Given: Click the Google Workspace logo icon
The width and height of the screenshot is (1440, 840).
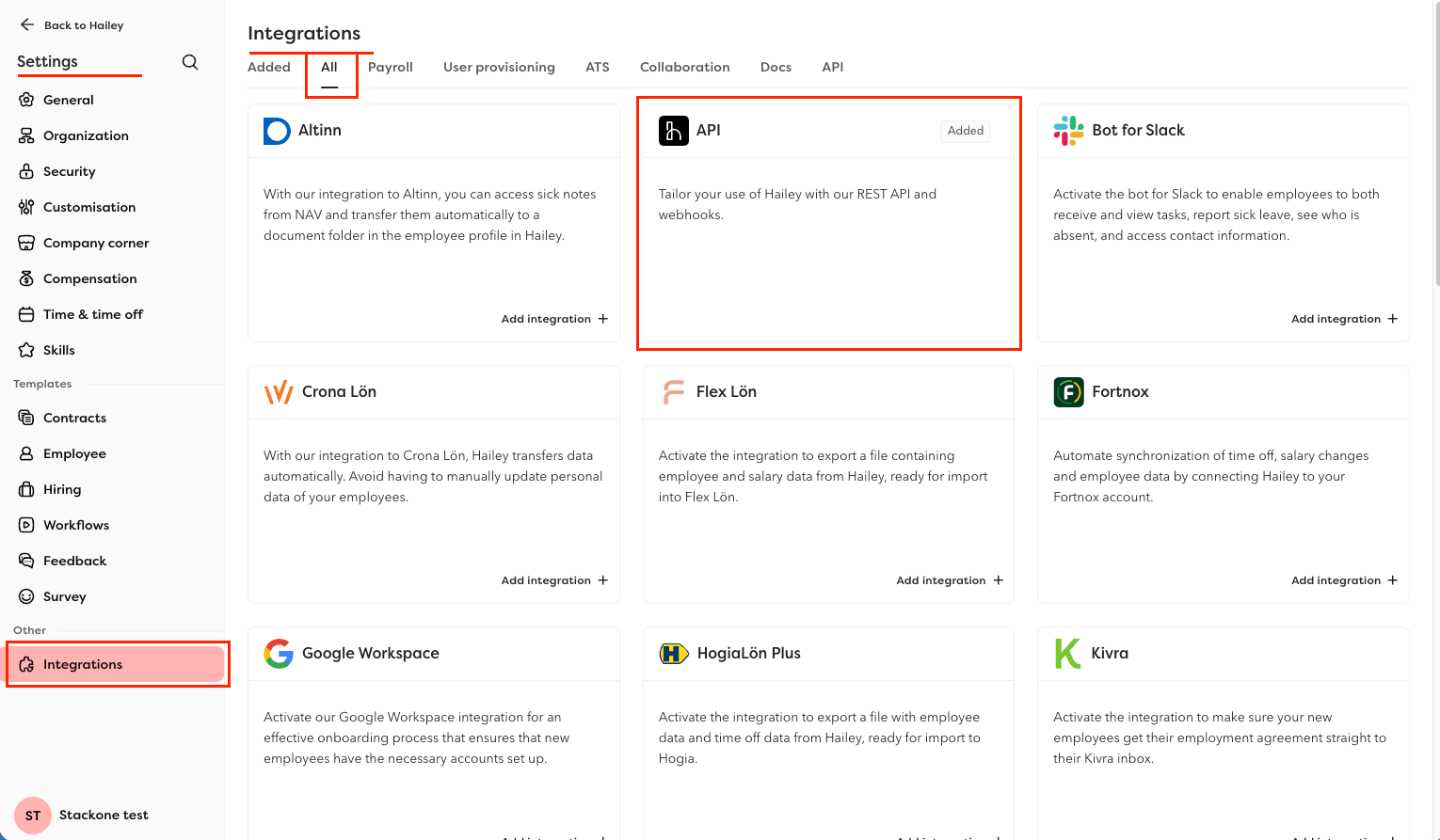Looking at the screenshot, I should [x=279, y=654].
